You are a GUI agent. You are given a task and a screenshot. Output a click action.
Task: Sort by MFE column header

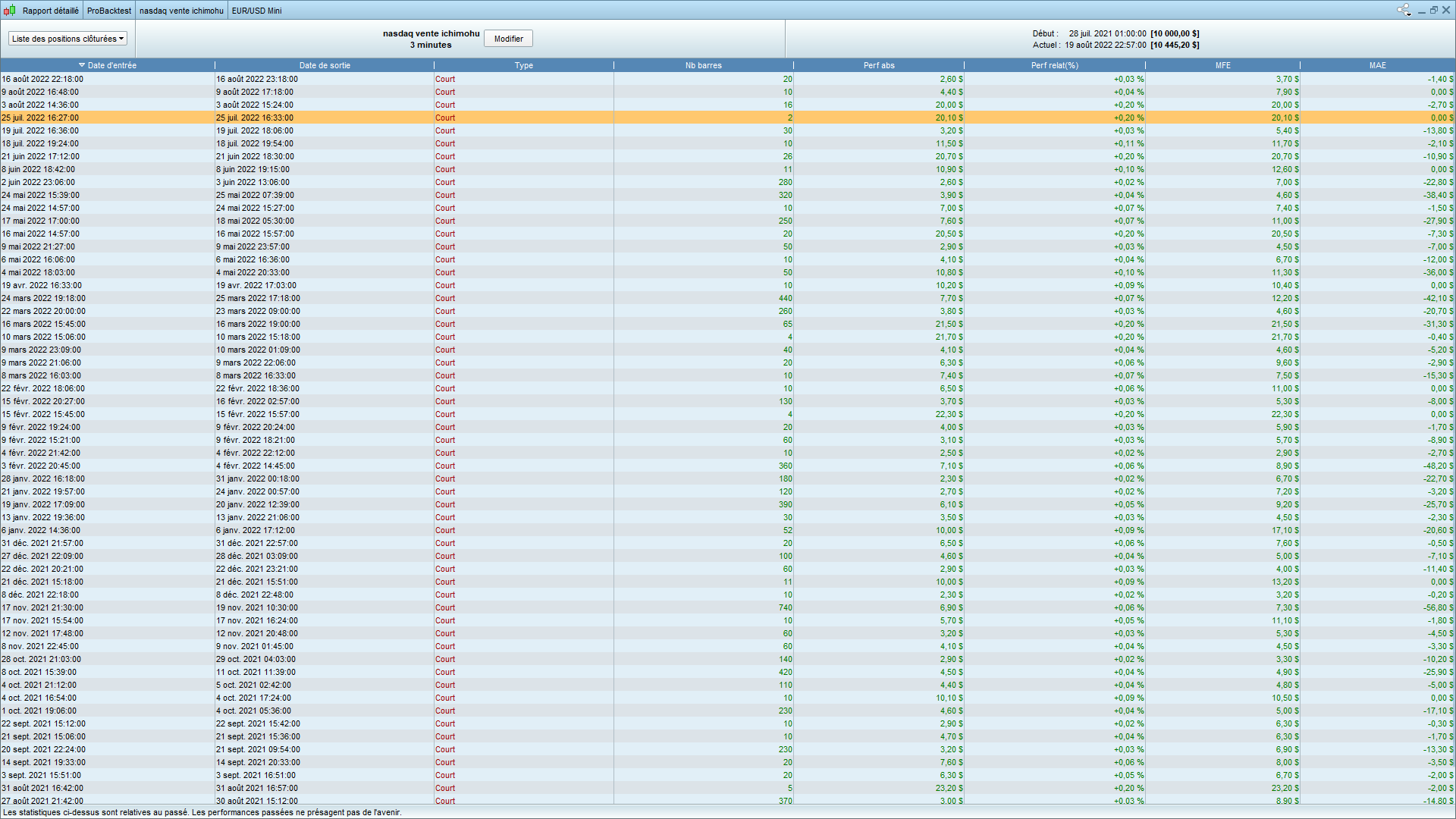click(x=1222, y=65)
